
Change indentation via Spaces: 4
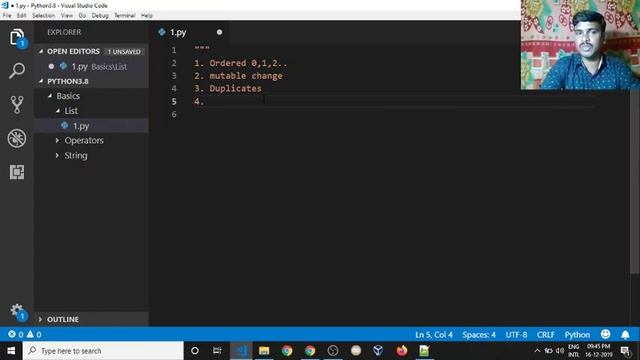479,335
